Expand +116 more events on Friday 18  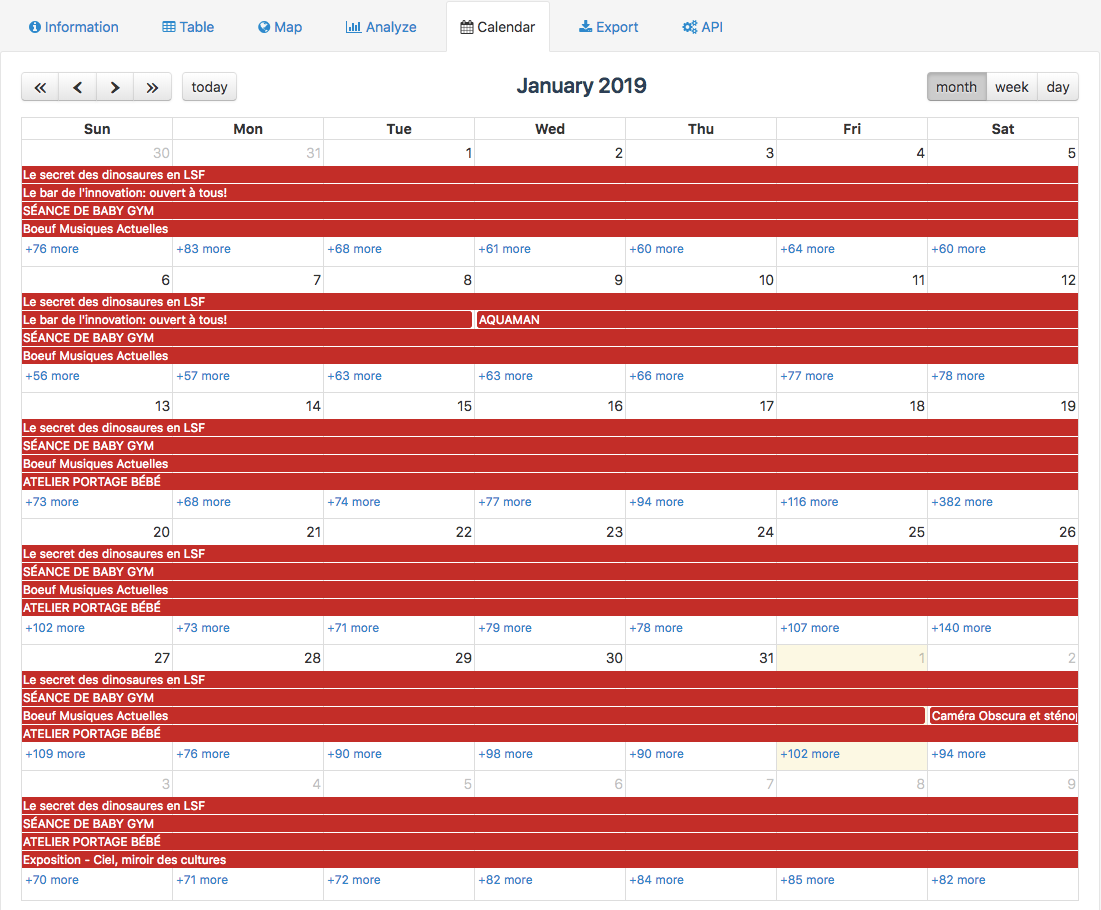coord(809,502)
